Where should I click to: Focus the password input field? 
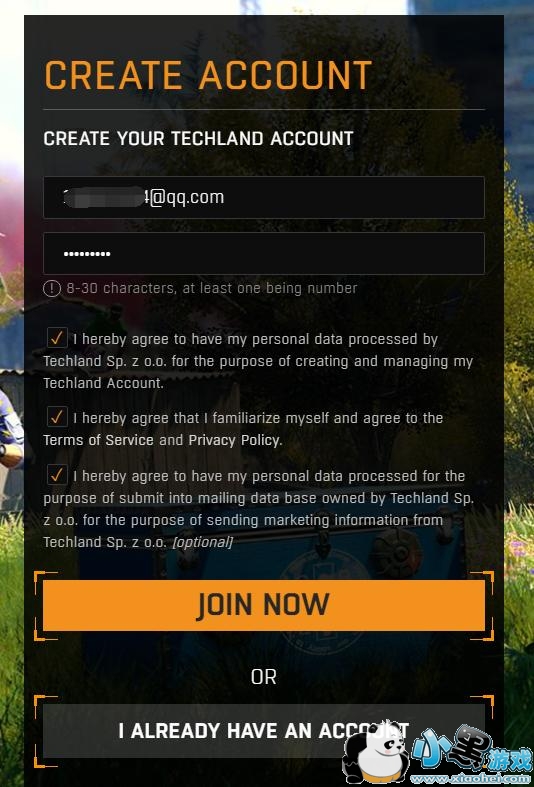point(264,253)
